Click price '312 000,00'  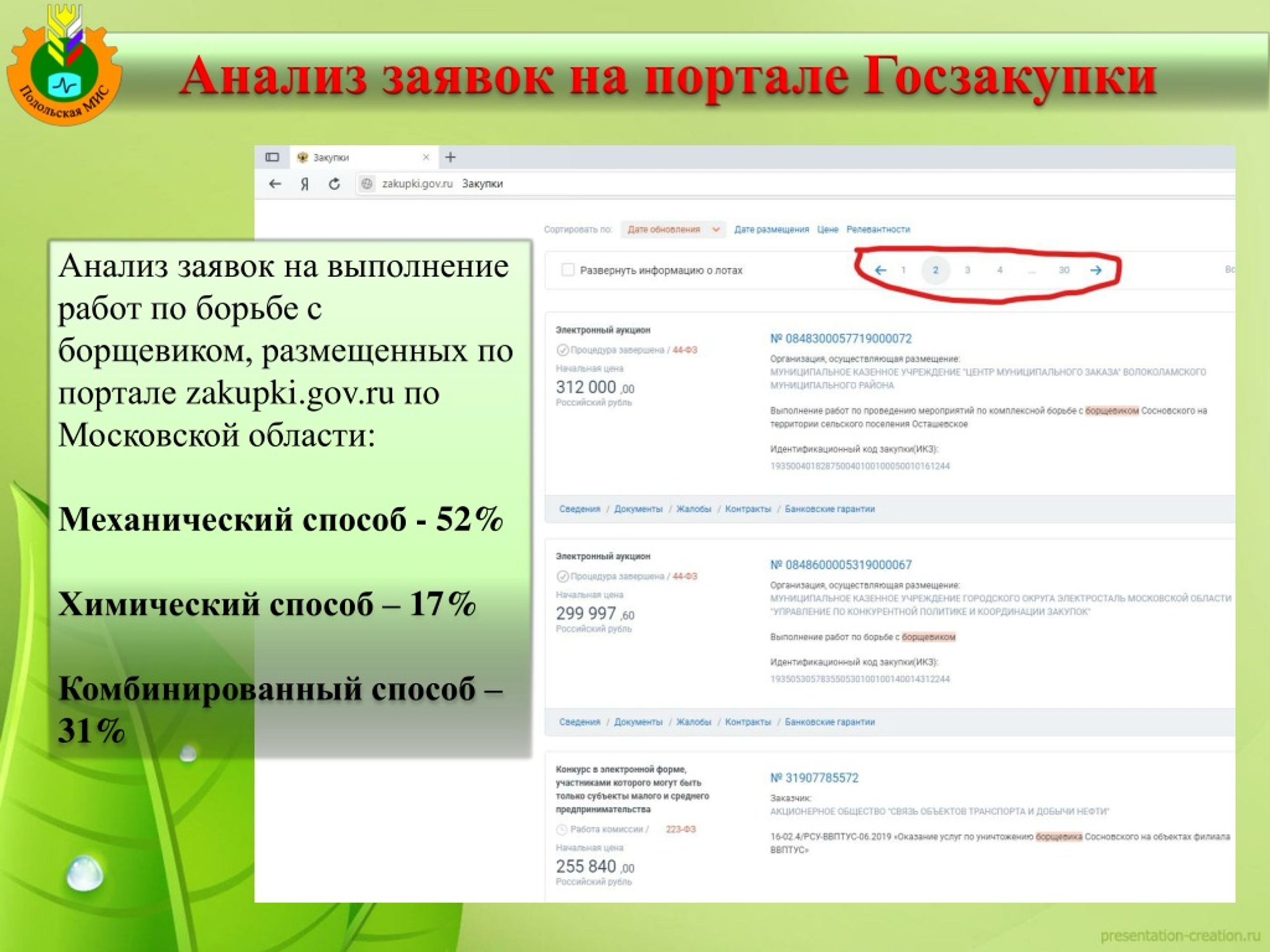click(595, 387)
